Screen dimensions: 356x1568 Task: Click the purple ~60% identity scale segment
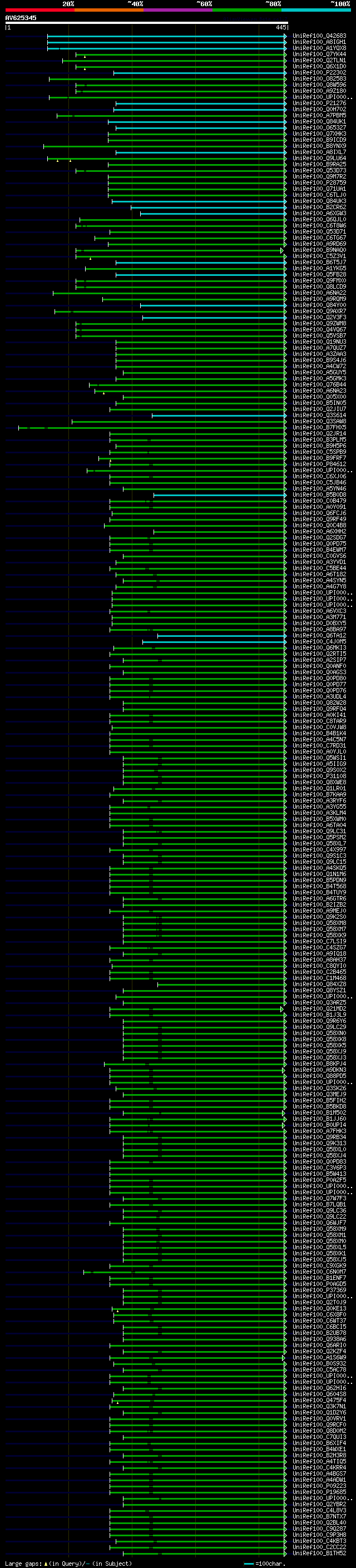(177, 10)
